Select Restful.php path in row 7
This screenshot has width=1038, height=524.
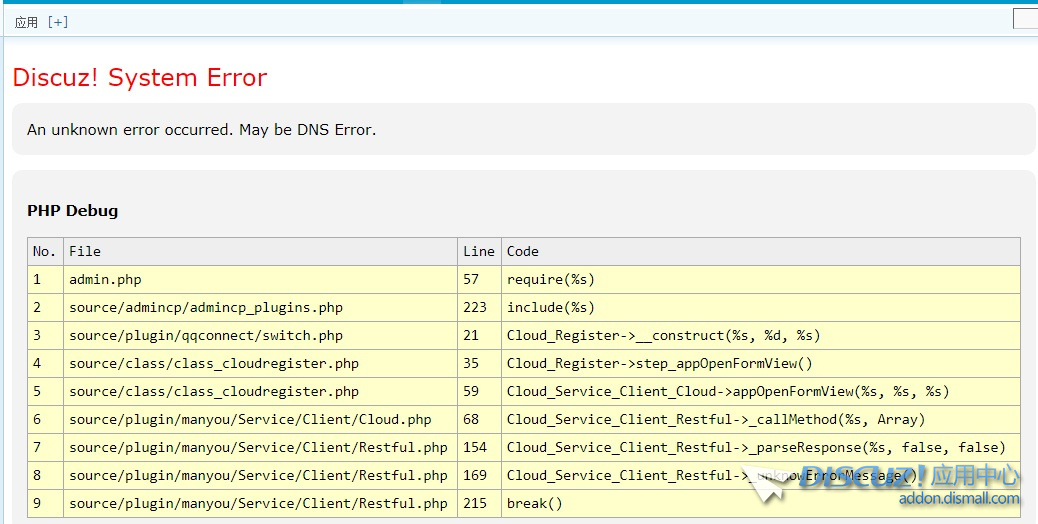(260, 447)
